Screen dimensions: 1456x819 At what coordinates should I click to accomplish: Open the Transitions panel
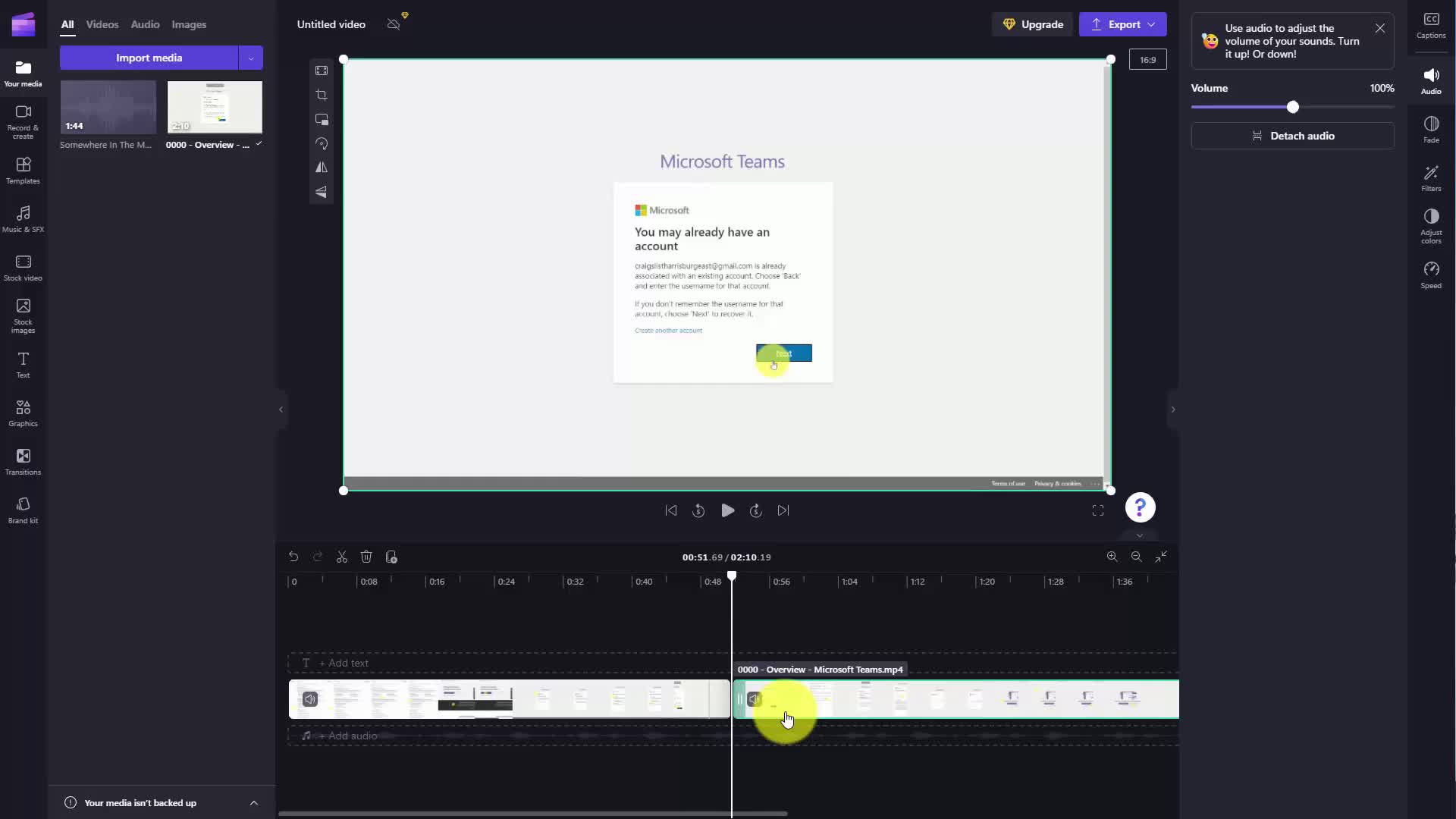click(23, 462)
